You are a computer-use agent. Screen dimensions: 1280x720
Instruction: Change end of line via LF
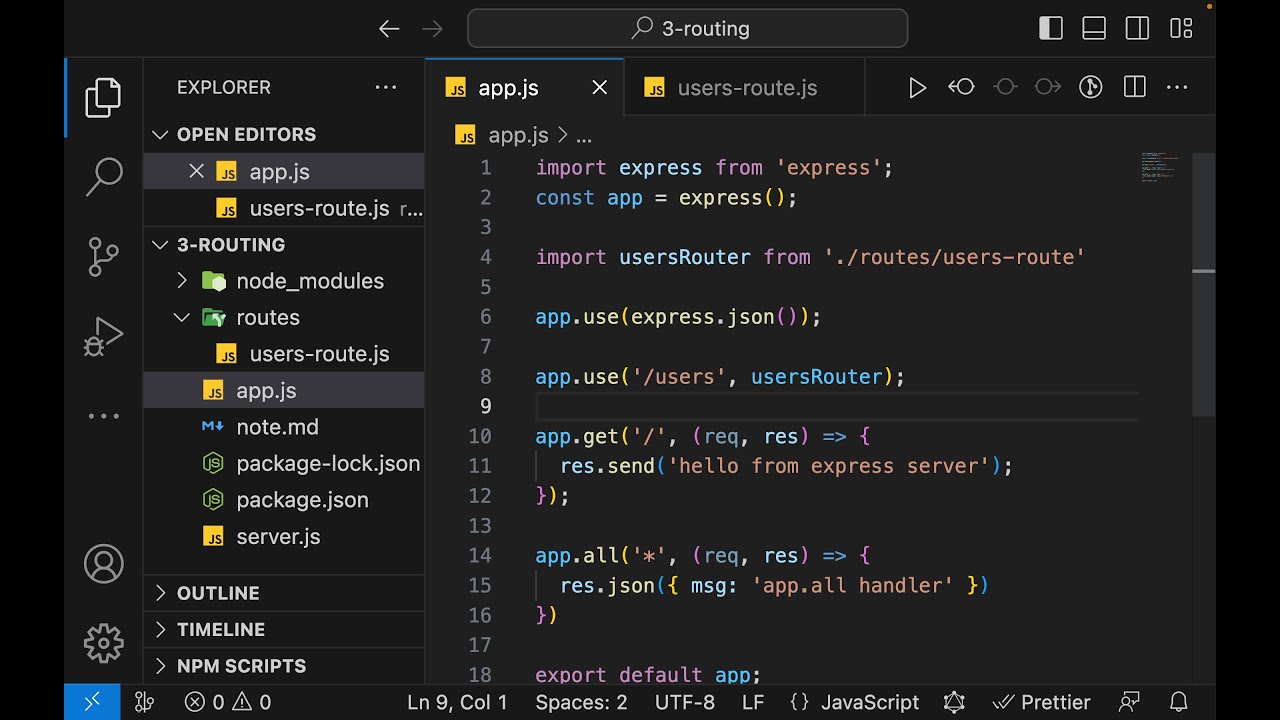click(753, 702)
